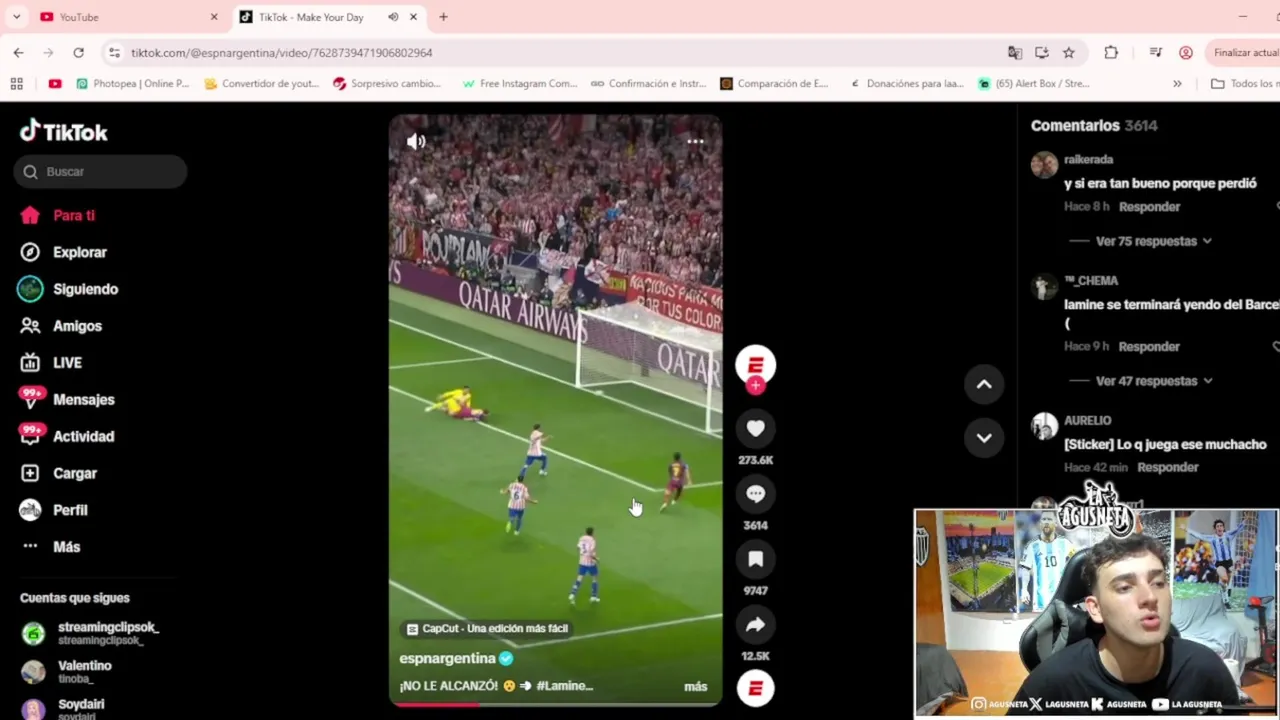Open AURELIO's profile avatar
This screenshot has width=1280, height=720.
1044,426
